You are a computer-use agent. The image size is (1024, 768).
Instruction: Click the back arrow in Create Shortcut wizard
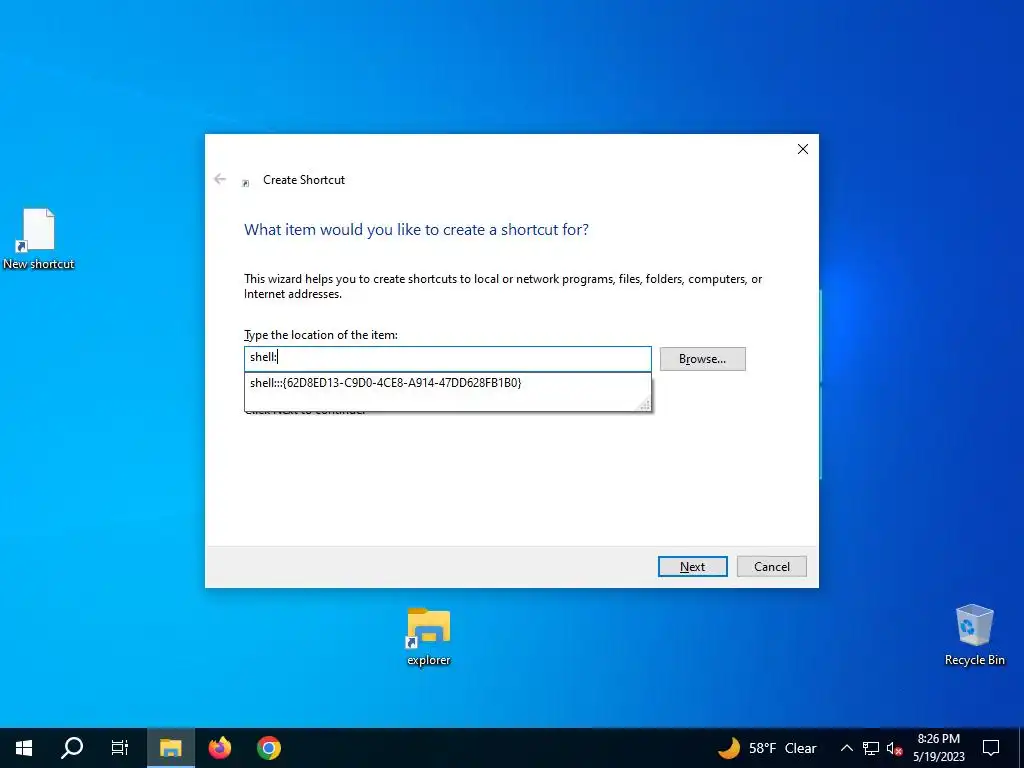(x=220, y=179)
